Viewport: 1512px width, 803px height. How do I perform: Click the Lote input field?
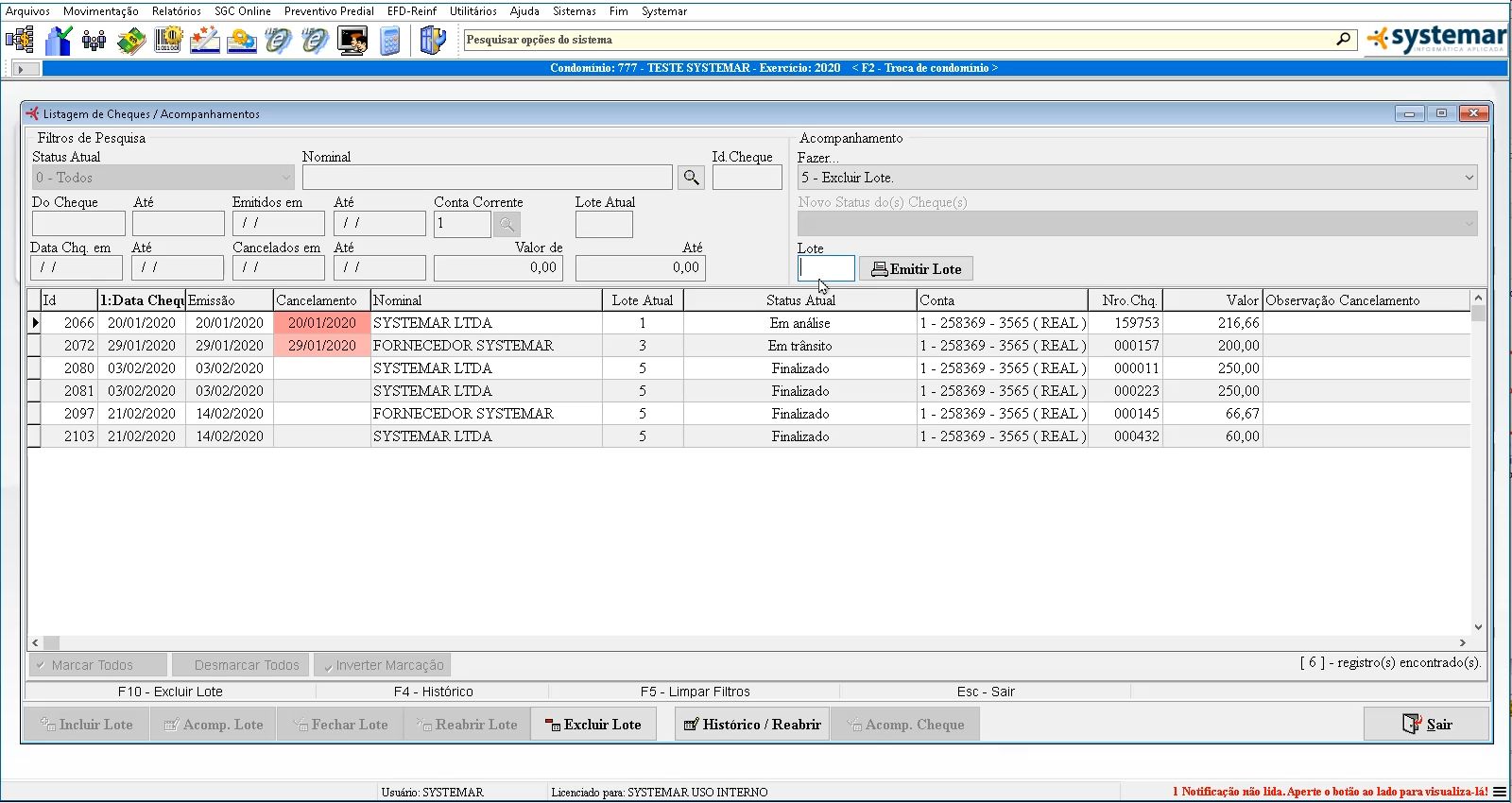[826, 269]
